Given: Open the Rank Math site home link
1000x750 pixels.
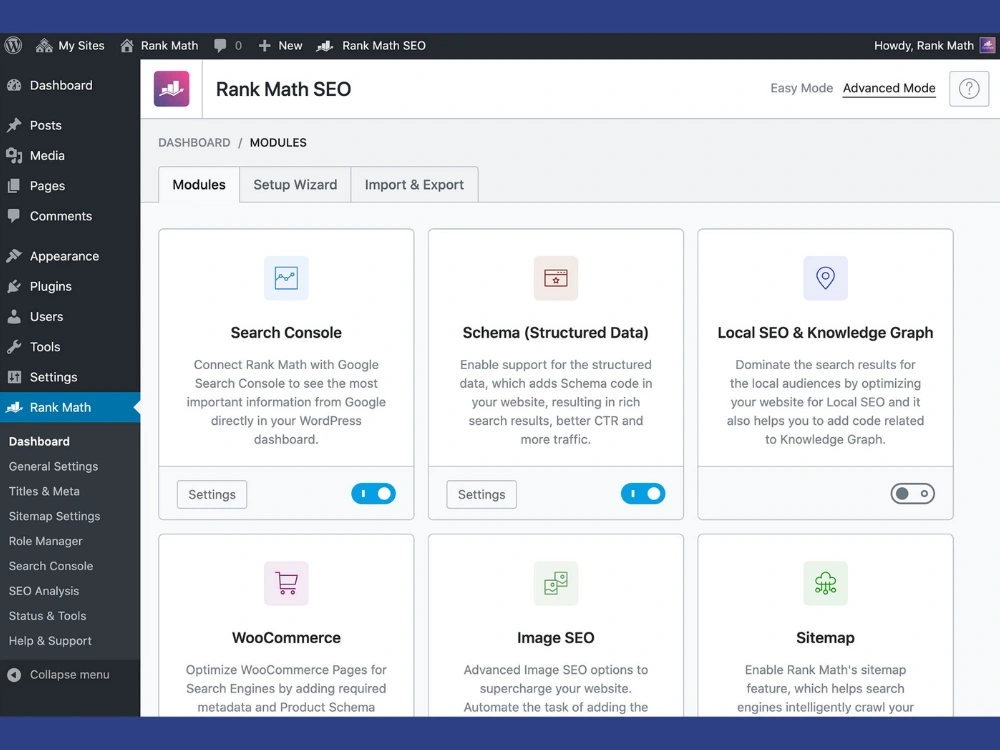Looking at the screenshot, I should (159, 45).
